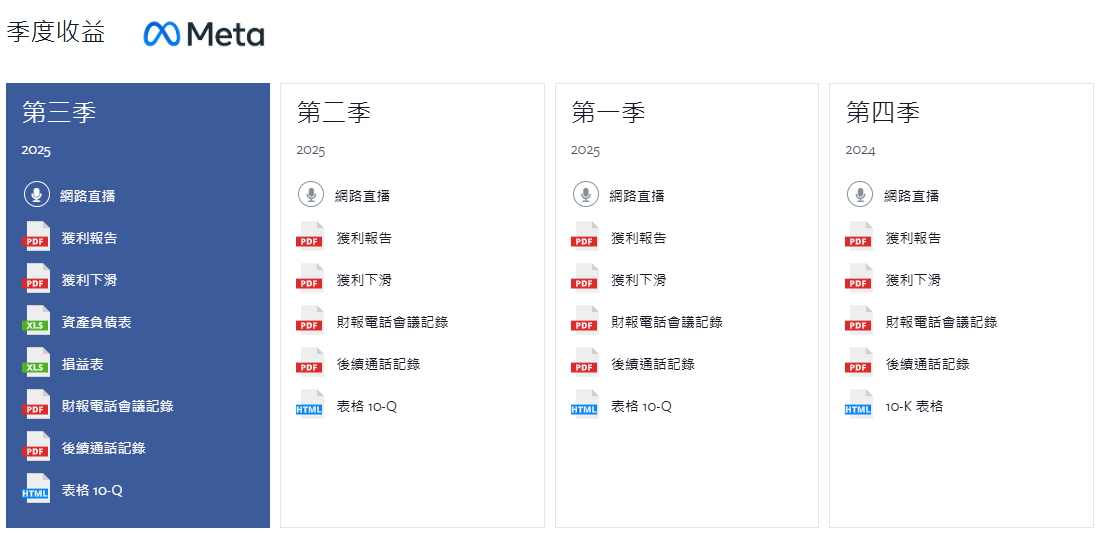Screen dimensions: 1099x533
Task: Click PDF icon for 第一季 獲利下滑
Action: point(585,278)
